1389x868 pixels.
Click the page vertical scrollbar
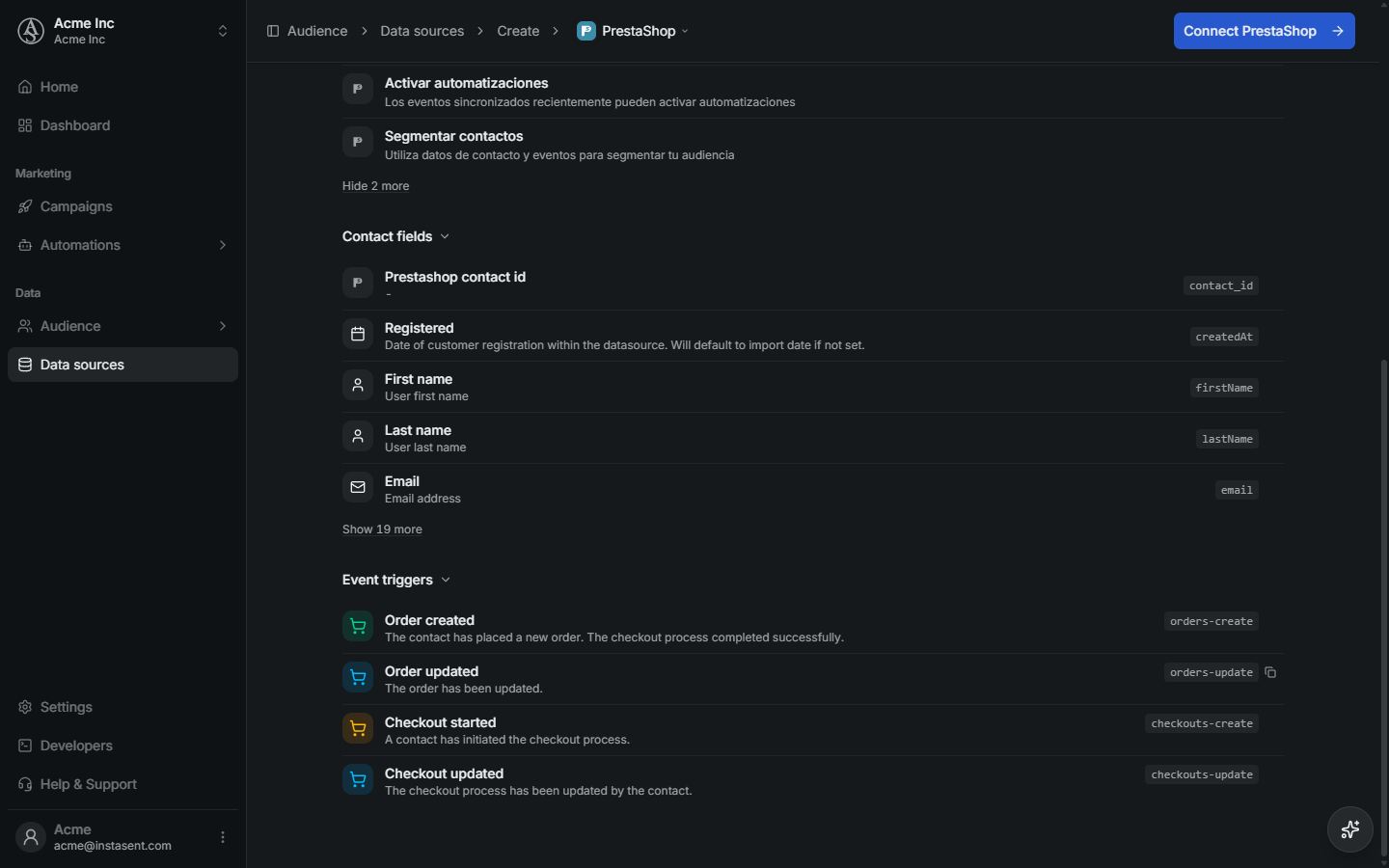coord(1384,608)
